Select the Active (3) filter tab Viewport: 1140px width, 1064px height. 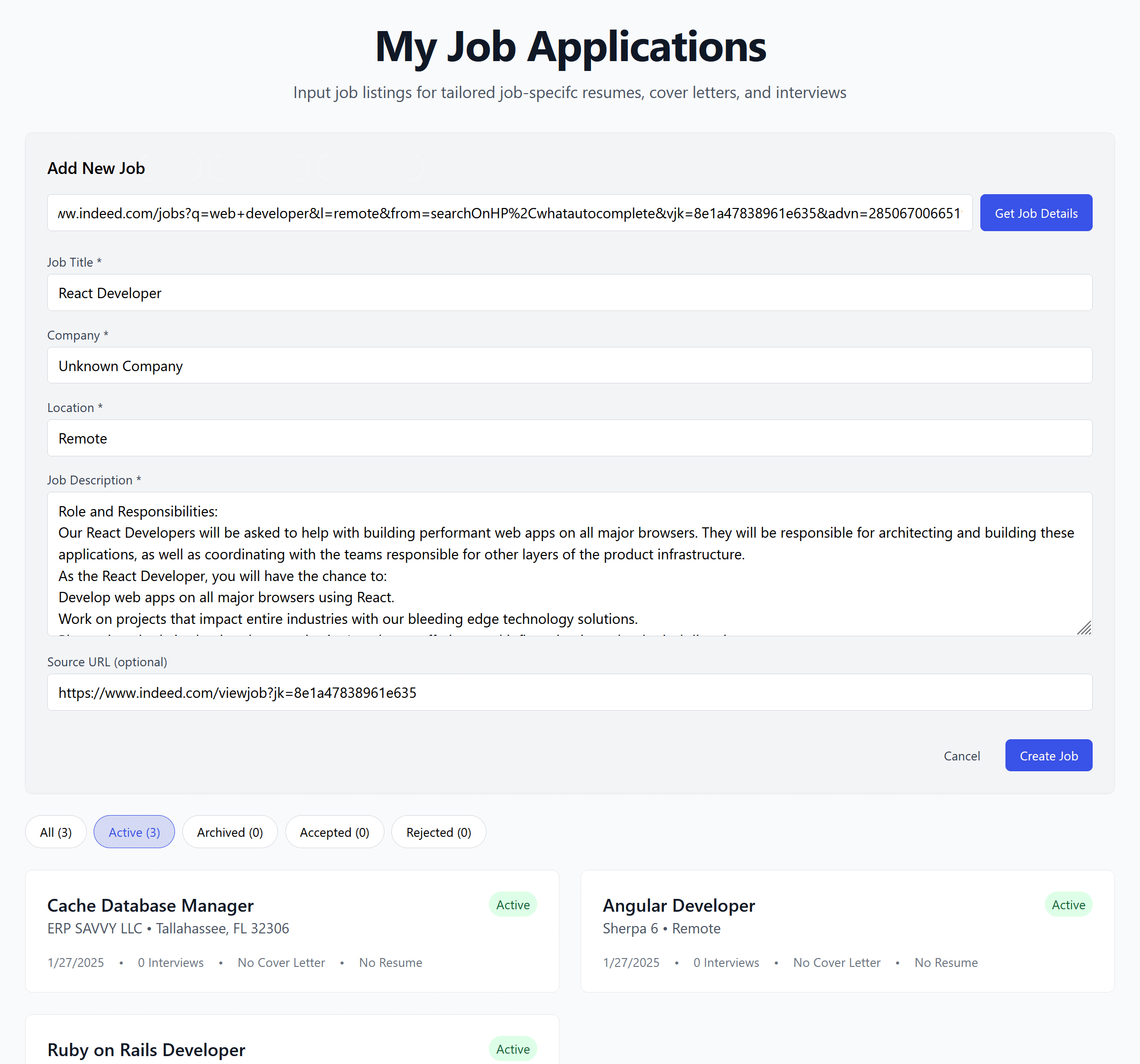point(134,832)
